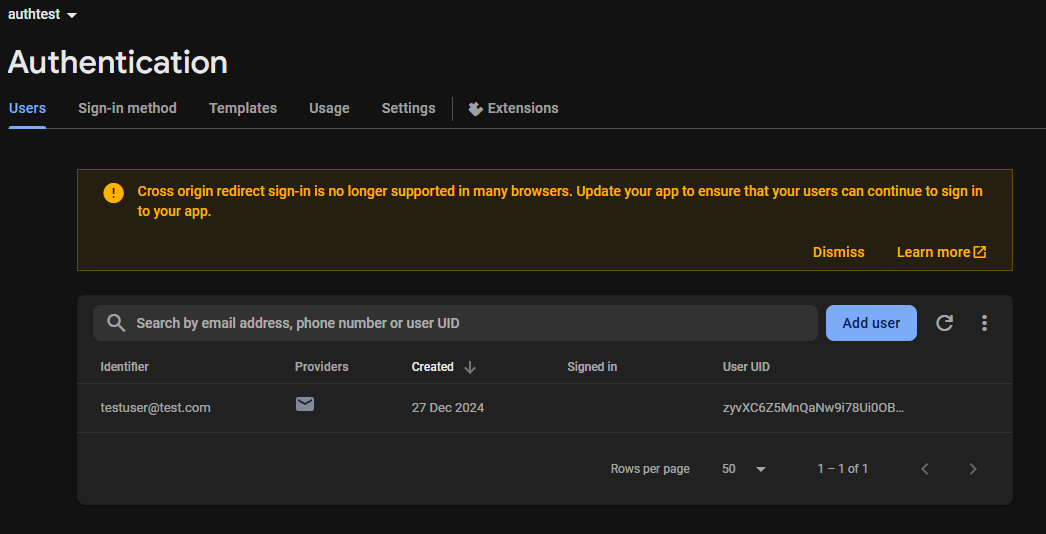This screenshot has width=1046, height=534.
Task: Click the refresh users icon
Action: [944, 323]
